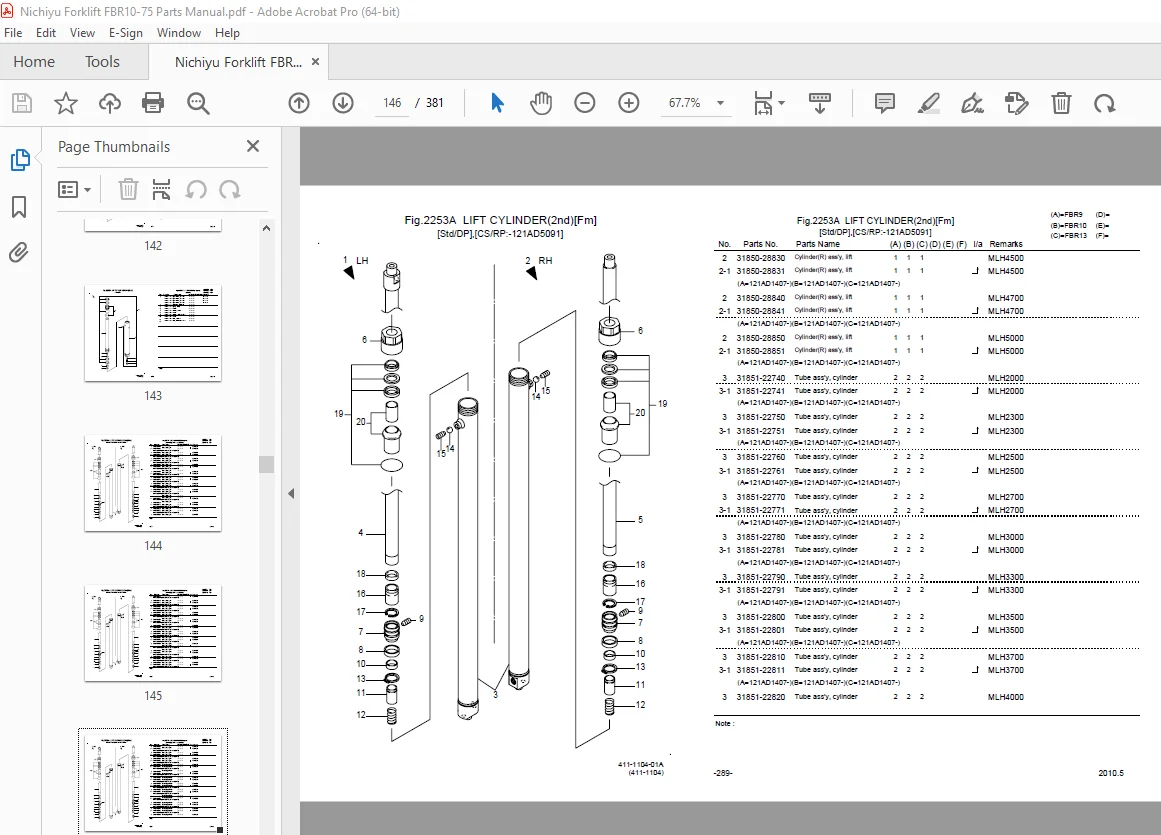Zoom out with the minus icon
This screenshot has height=835, width=1161.
585,103
